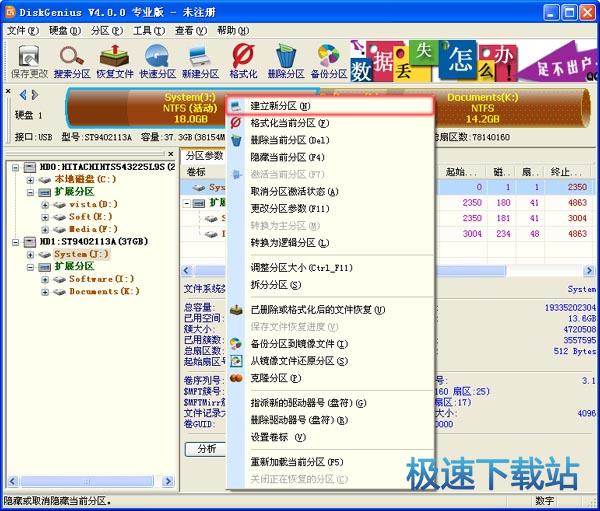Click the 快速分区 quick partition icon
600x511 pixels.
(x=157, y=61)
